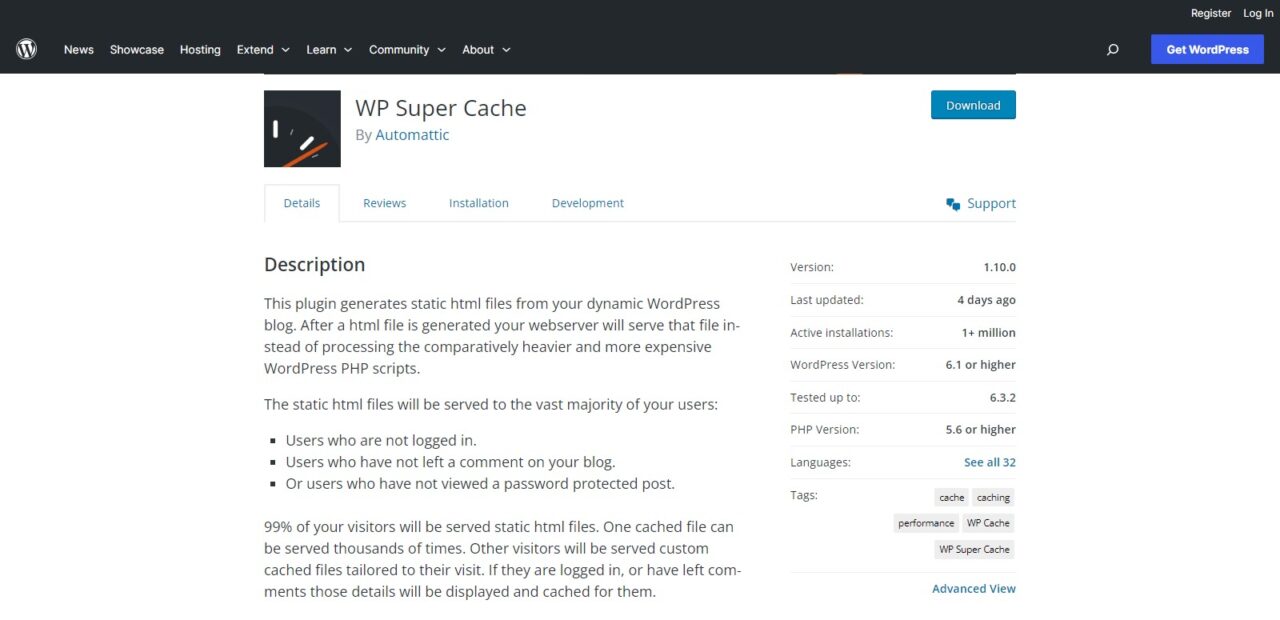Screen dimensions: 1280x620
Task: Click the Support speech bubble icon
Action: [953, 204]
